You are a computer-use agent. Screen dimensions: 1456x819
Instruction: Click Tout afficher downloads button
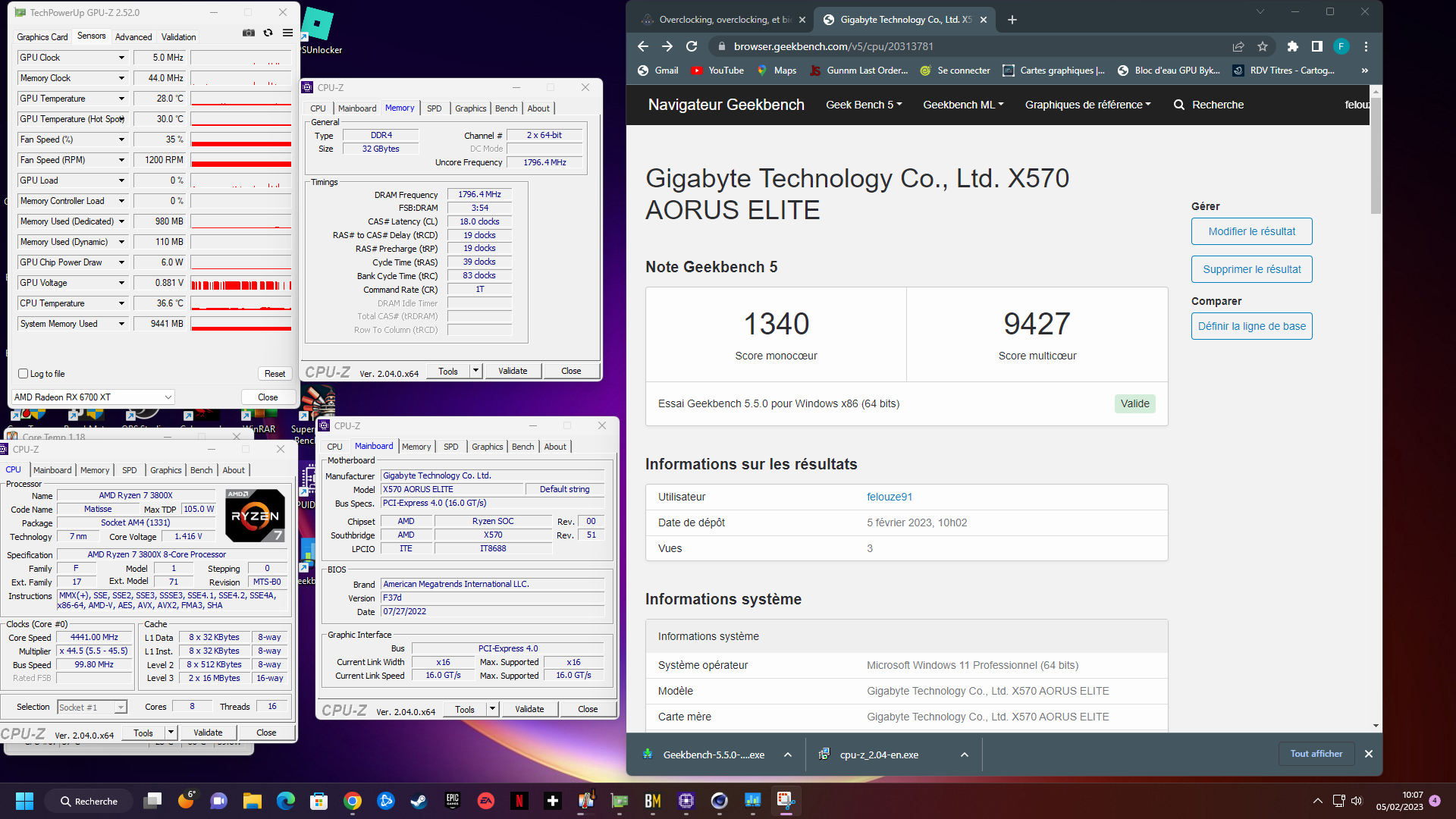(1316, 754)
